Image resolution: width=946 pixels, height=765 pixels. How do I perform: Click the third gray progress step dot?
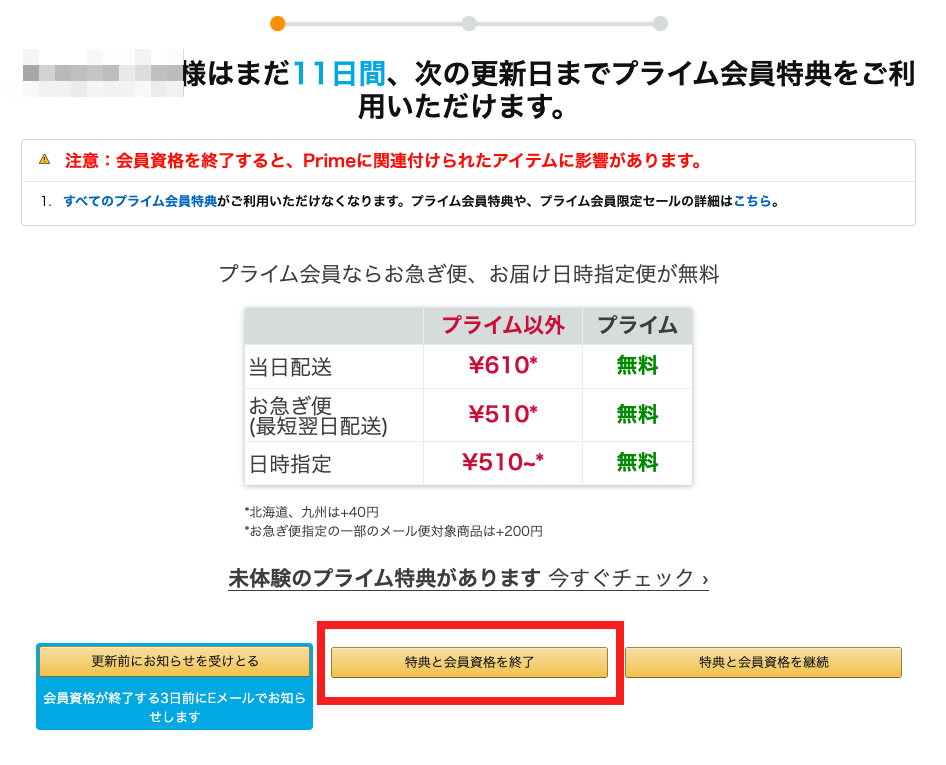tap(661, 24)
